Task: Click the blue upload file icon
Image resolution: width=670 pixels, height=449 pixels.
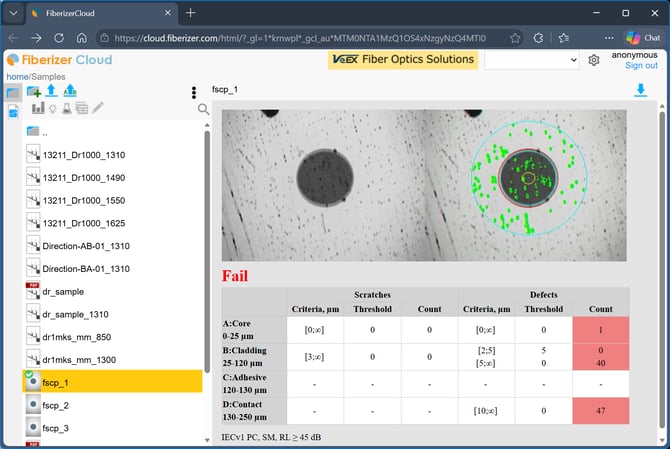Action: 52,91
